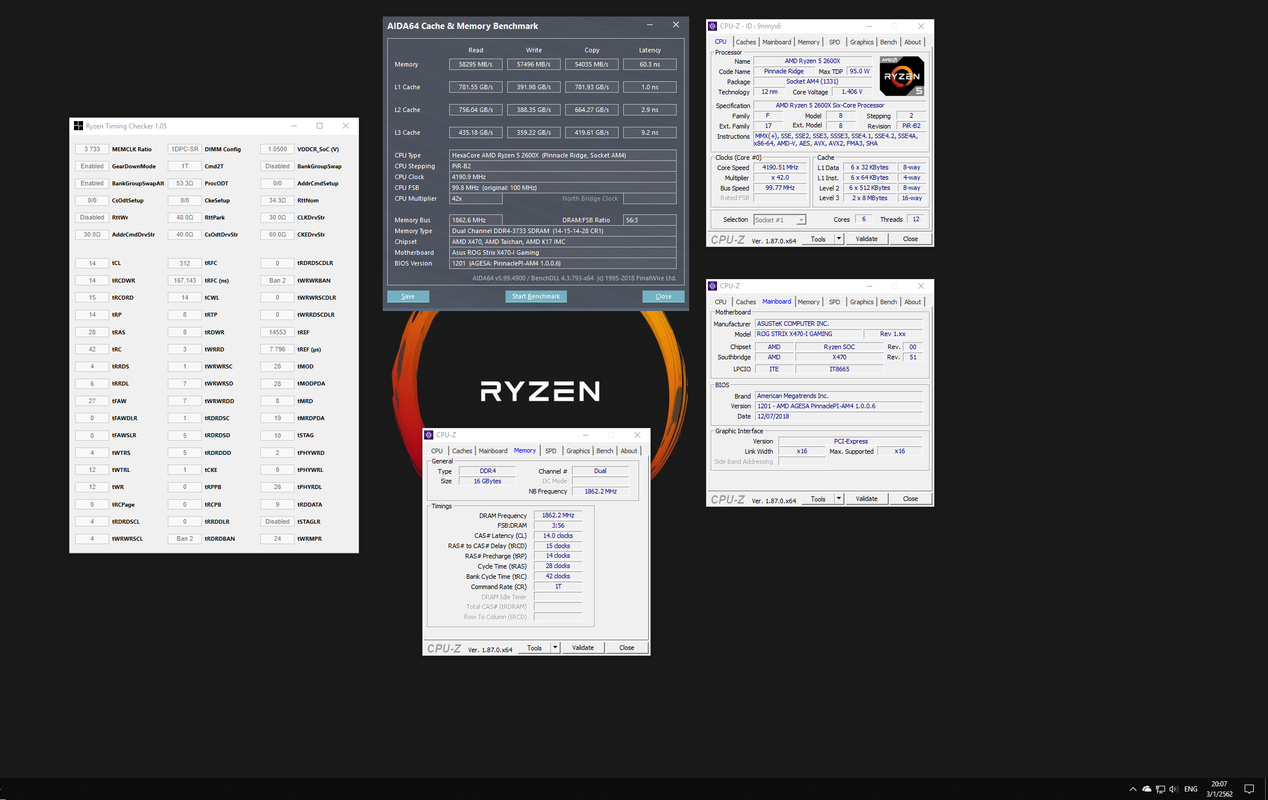Click the VDDCR_SoC 1.0500 field
Screen dimensions: 1268x800
coord(278,149)
